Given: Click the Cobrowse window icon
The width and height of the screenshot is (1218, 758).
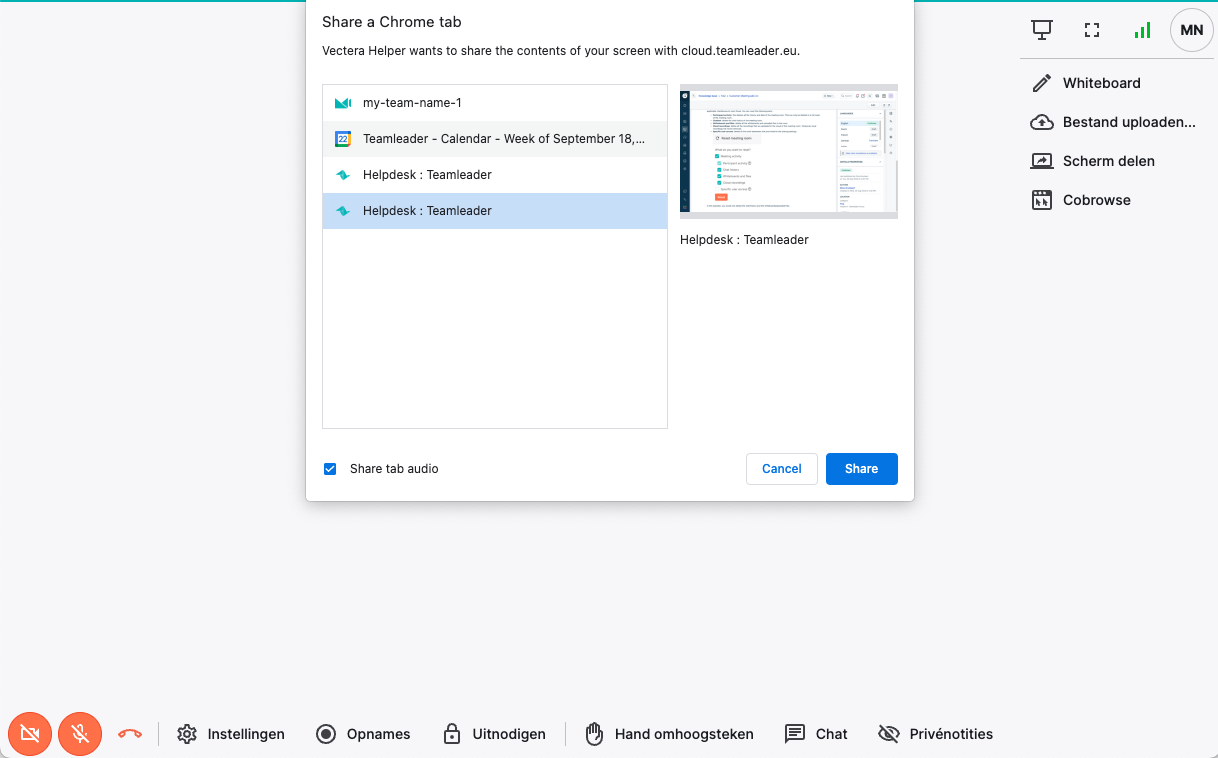Looking at the screenshot, I should click(x=1042, y=200).
